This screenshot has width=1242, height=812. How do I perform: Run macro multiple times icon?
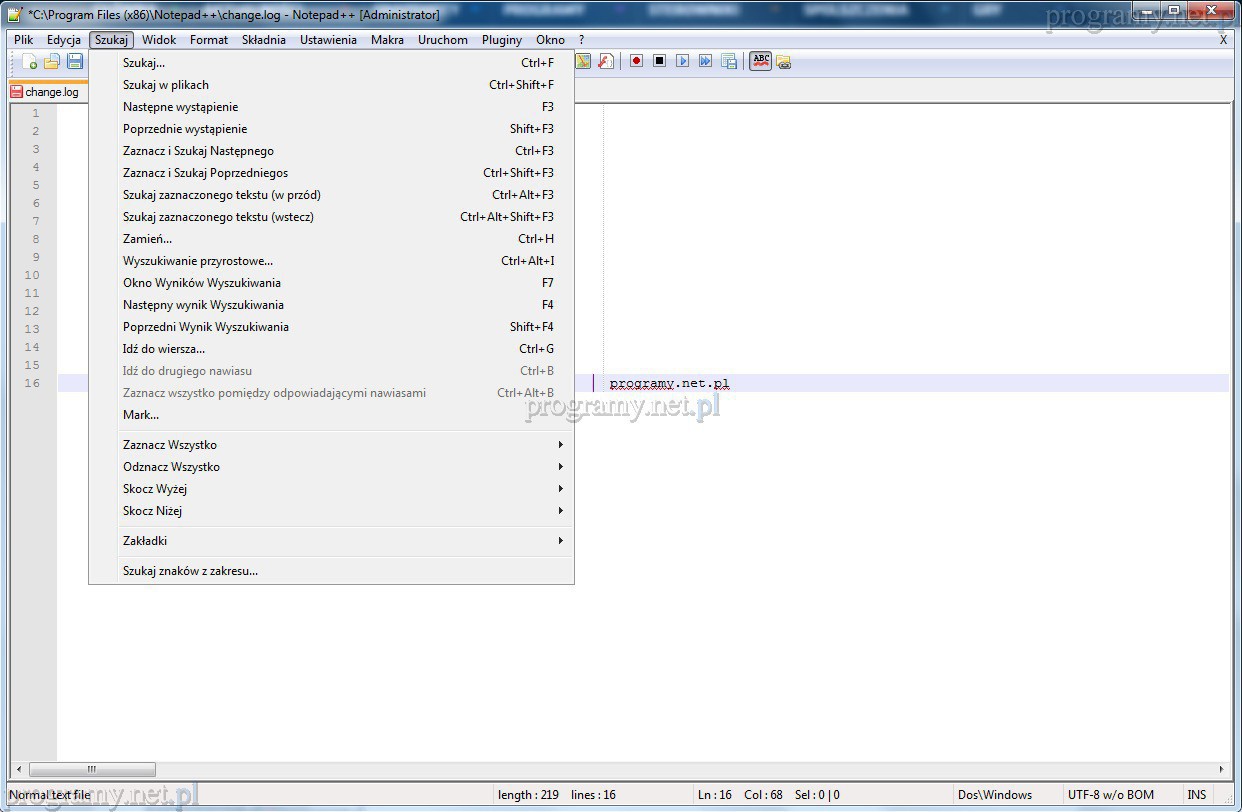705,61
